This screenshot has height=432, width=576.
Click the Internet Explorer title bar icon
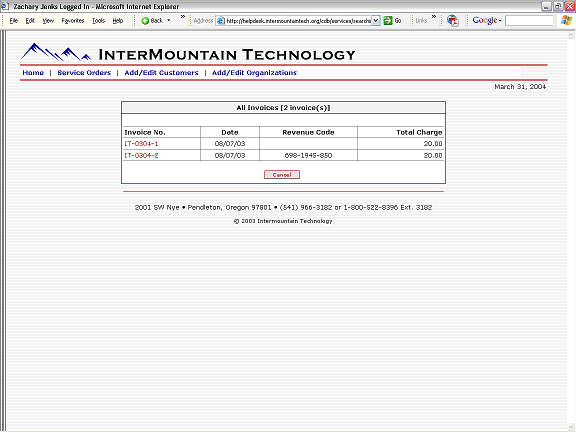coord(4,6)
